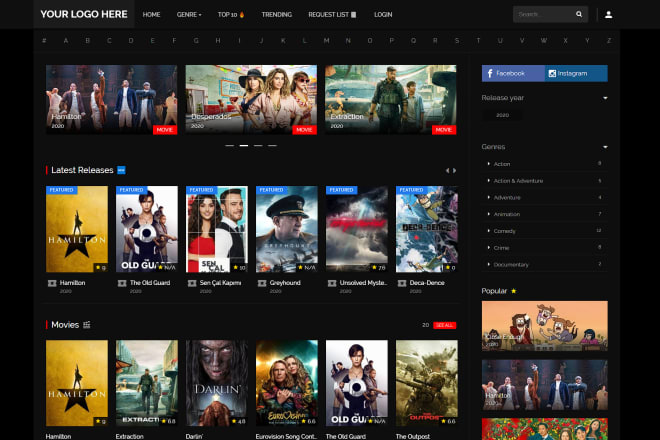Open the Facebook social button
The width and height of the screenshot is (660, 440).
[x=513, y=73]
